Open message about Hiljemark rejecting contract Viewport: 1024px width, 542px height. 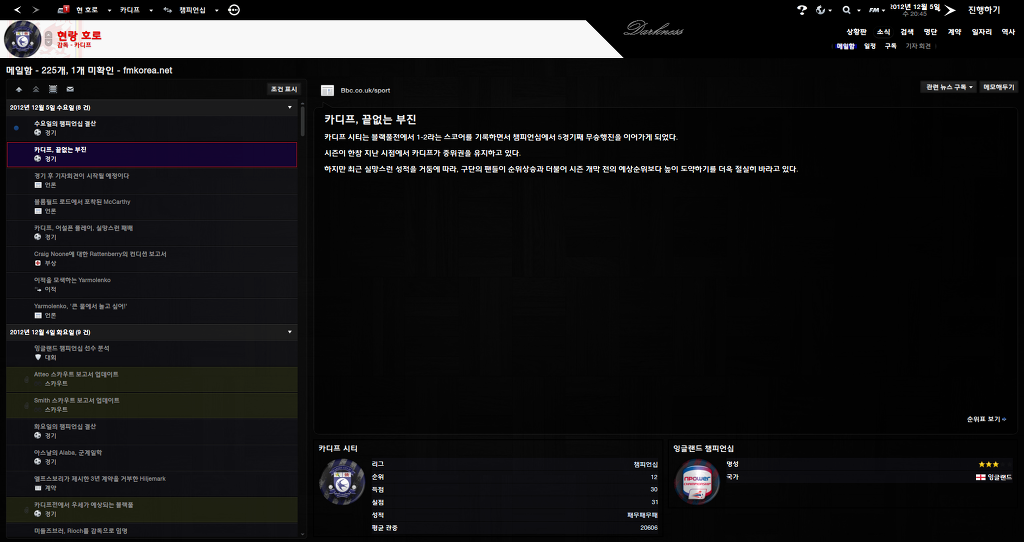[152, 484]
